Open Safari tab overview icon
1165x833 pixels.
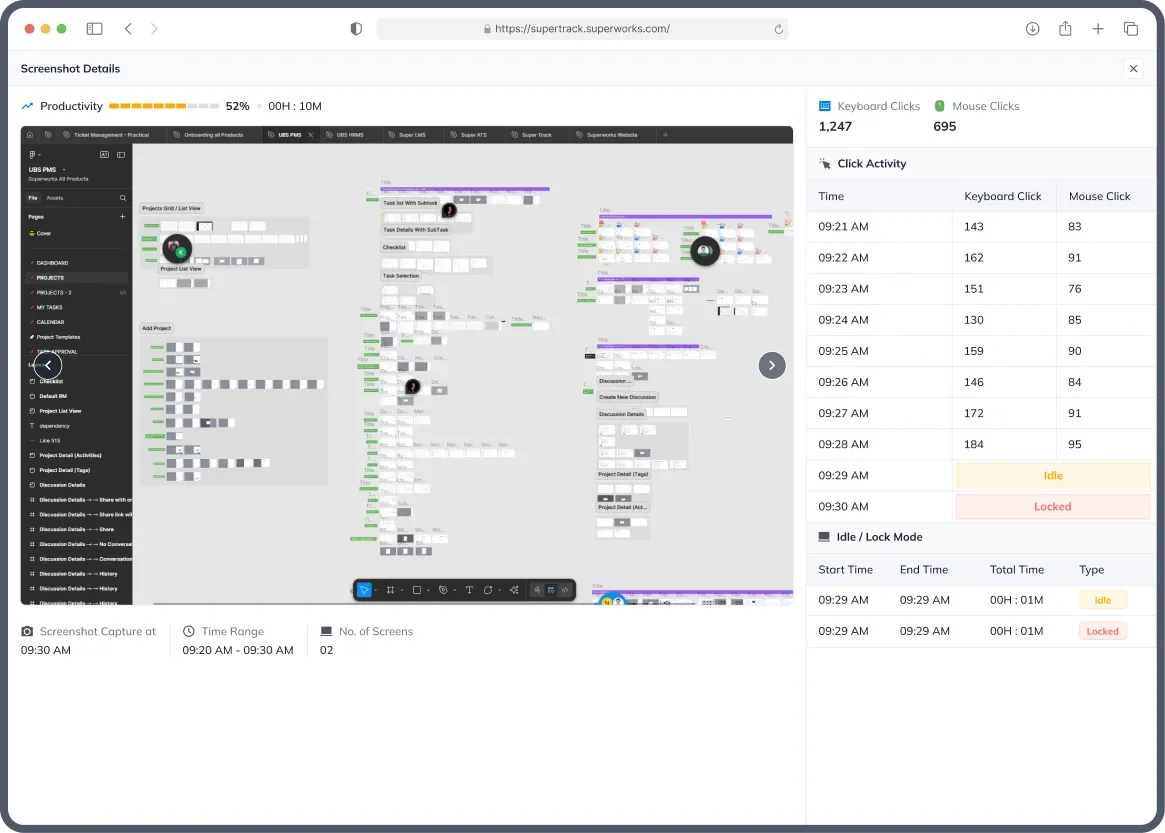(x=1131, y=28)
